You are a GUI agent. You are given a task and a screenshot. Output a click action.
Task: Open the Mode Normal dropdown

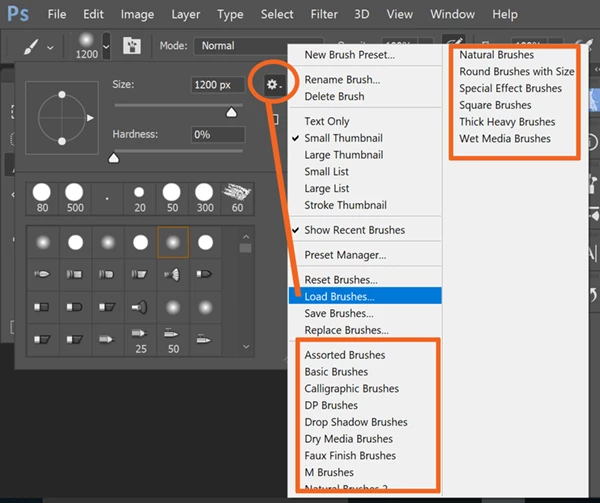[x=259, y=46]
